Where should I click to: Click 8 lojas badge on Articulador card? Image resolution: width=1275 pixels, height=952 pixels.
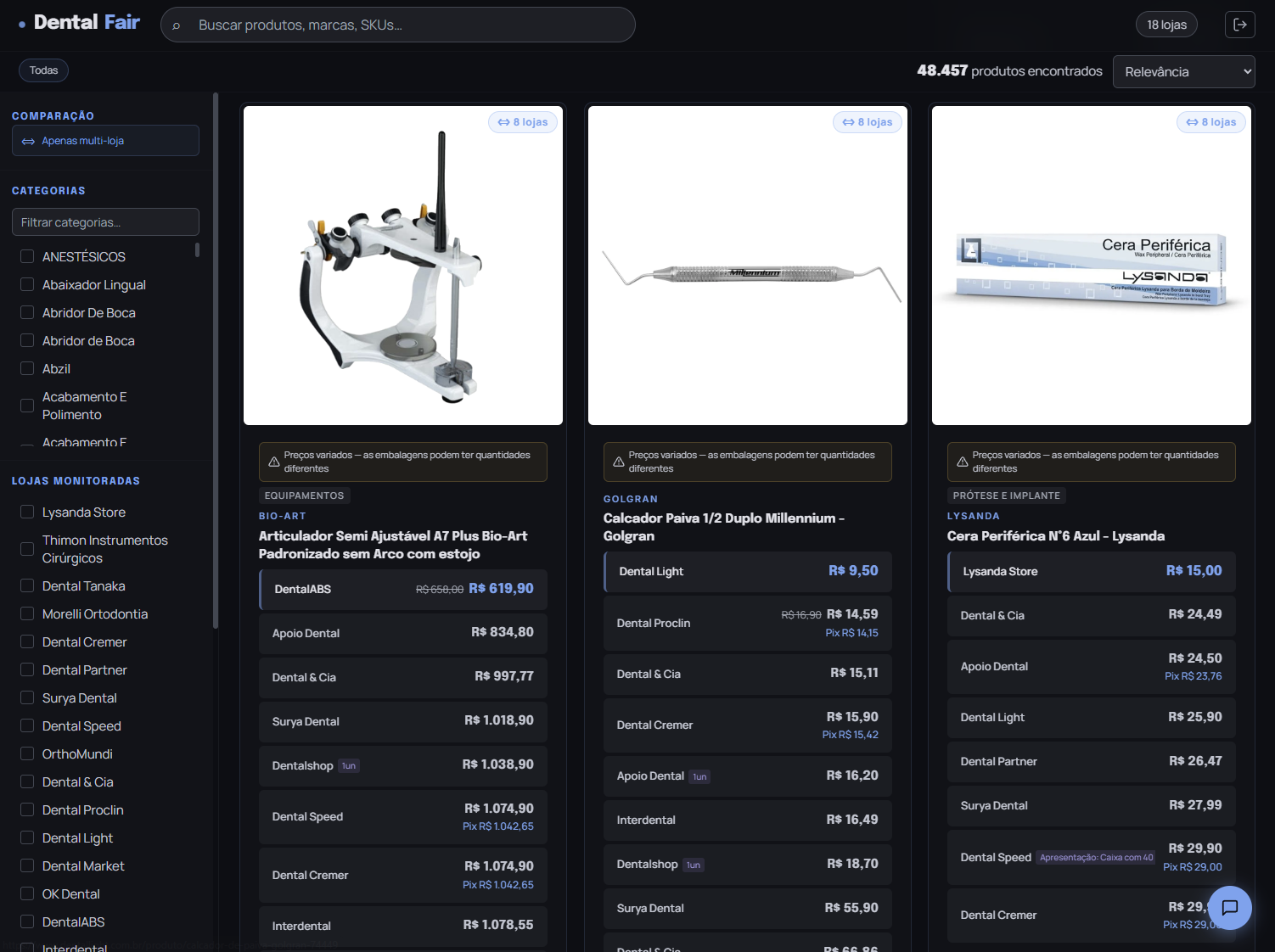(x=523, y=122)
